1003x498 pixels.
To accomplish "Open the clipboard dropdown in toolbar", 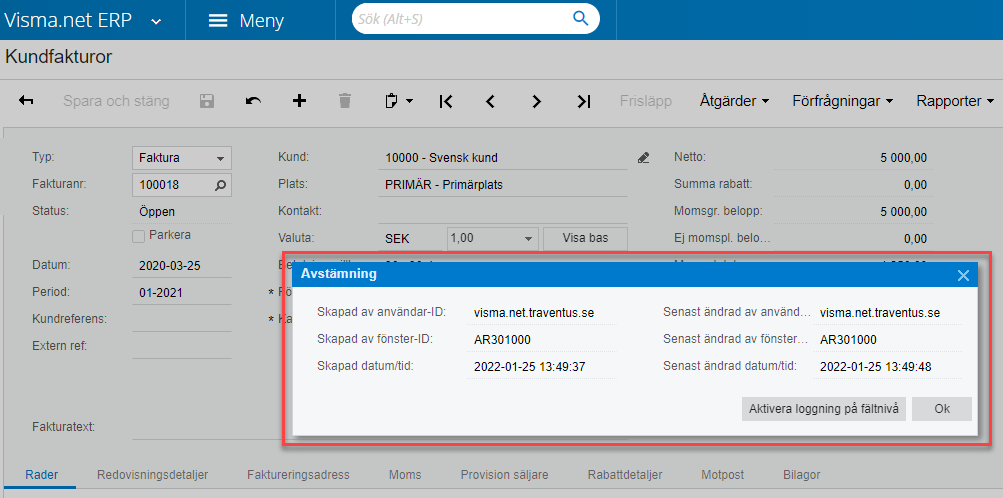I will [x=398, y=101].
